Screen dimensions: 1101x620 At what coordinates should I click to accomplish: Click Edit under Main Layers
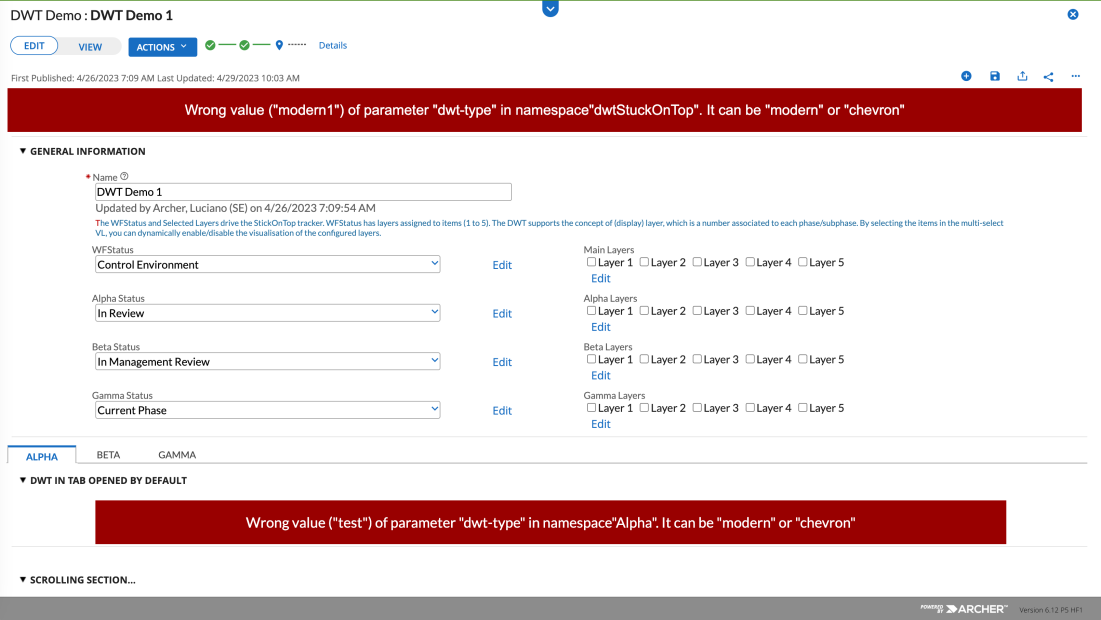pyautogui.click(x=600, y=278)
